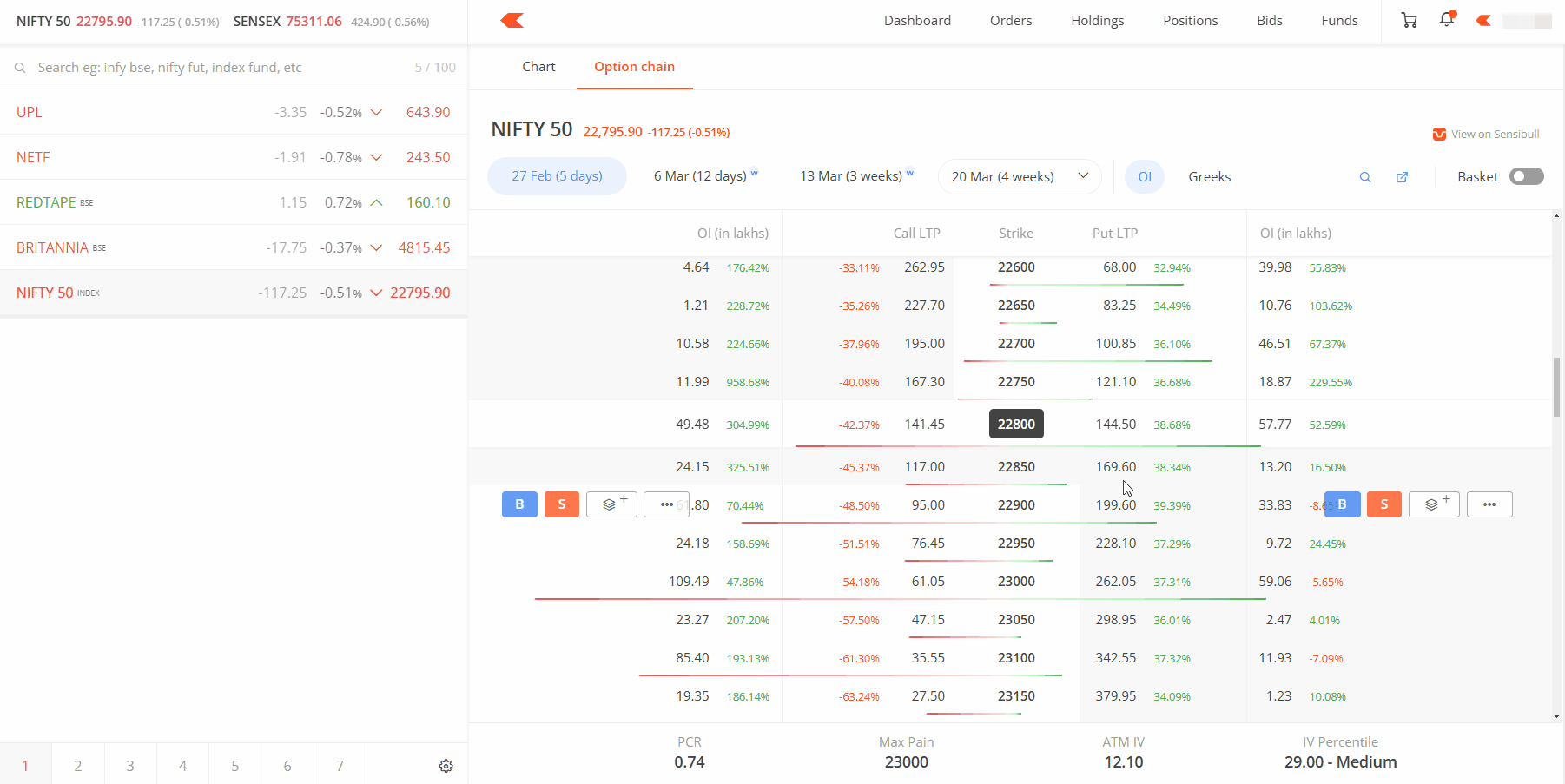Click the Max Pain value 23000
1565x784 pixels.
point(907,762)
